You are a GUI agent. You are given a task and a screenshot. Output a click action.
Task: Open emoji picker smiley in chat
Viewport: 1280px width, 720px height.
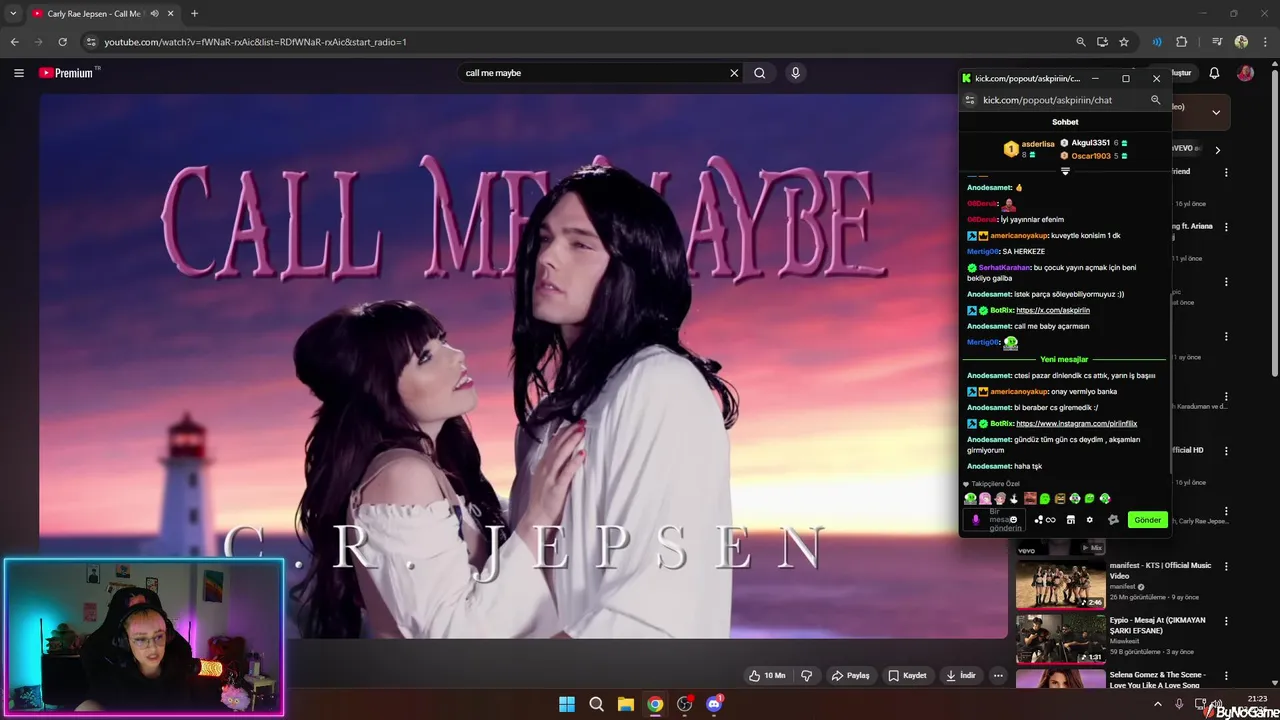pos(1013,519)
